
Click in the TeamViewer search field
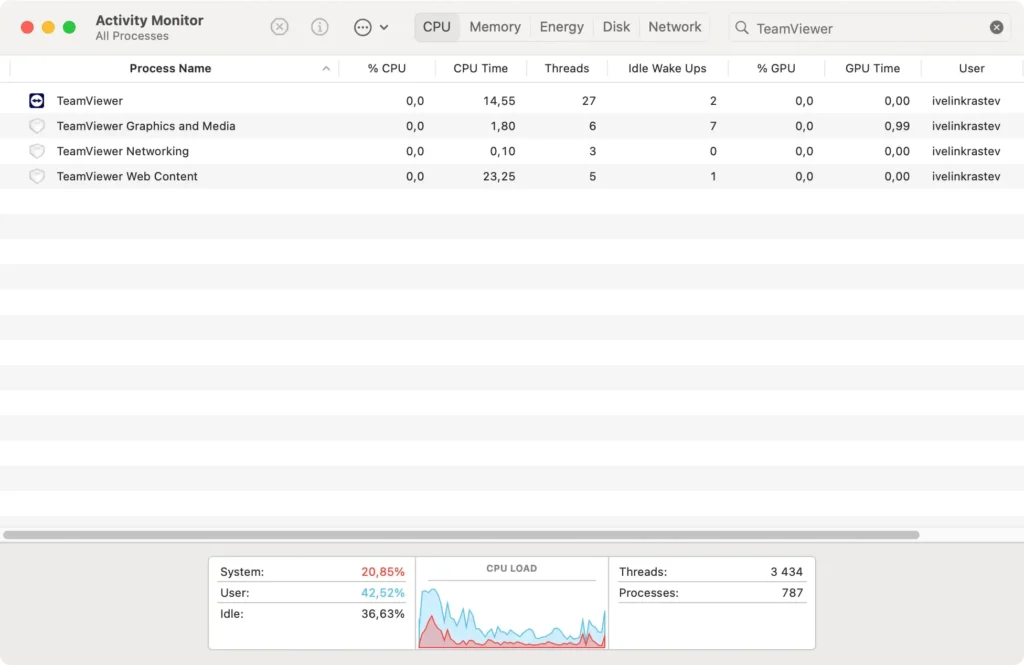pyautogui.click(x=869, y=28)
